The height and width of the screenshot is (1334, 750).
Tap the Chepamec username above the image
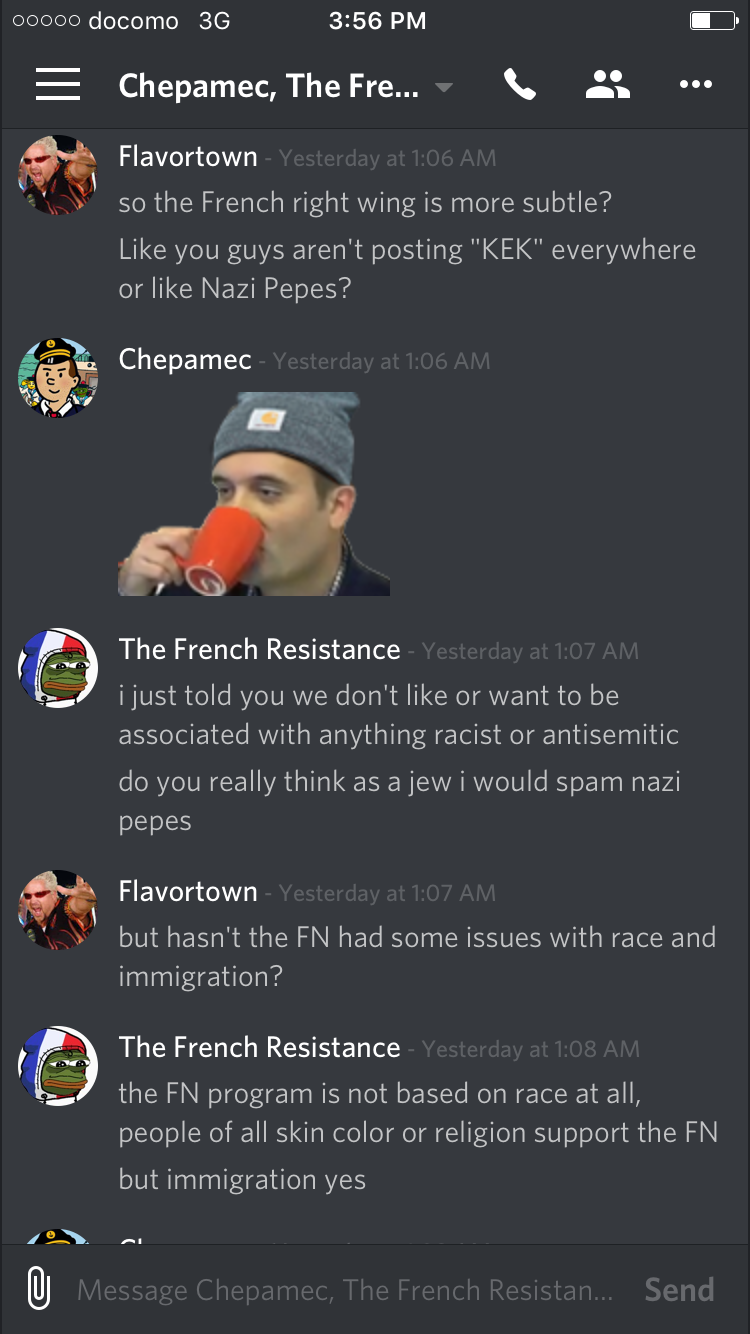(x=185, y=360)
